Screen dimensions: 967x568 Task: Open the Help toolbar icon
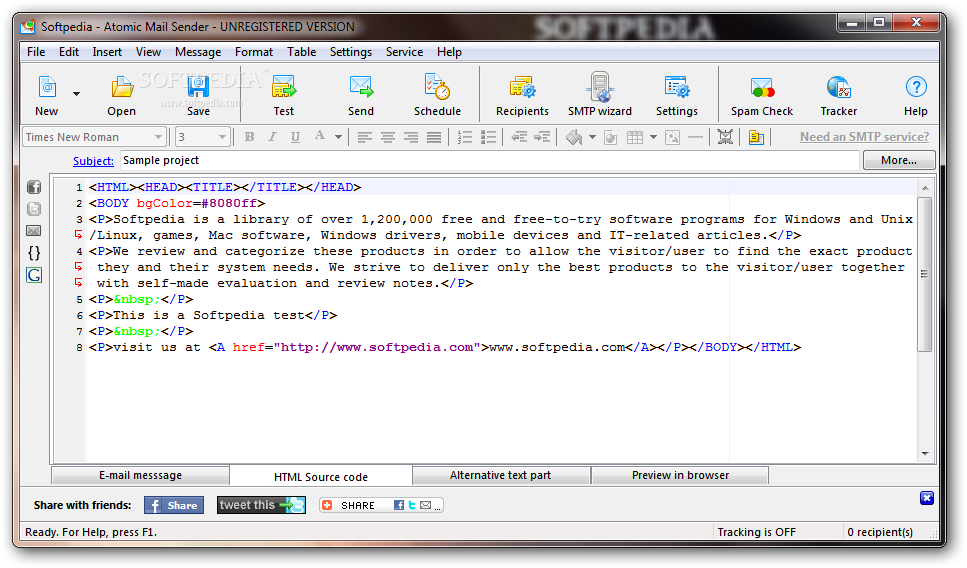(916, 94)
